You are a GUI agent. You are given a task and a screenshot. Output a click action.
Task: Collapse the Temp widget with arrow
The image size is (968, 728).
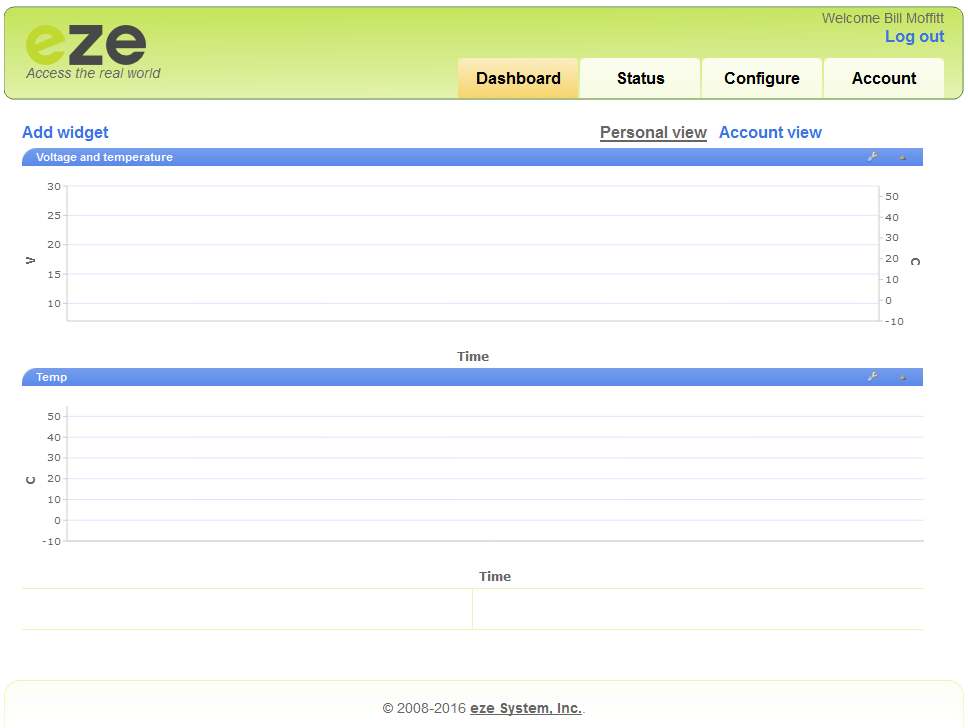(902, 377)
